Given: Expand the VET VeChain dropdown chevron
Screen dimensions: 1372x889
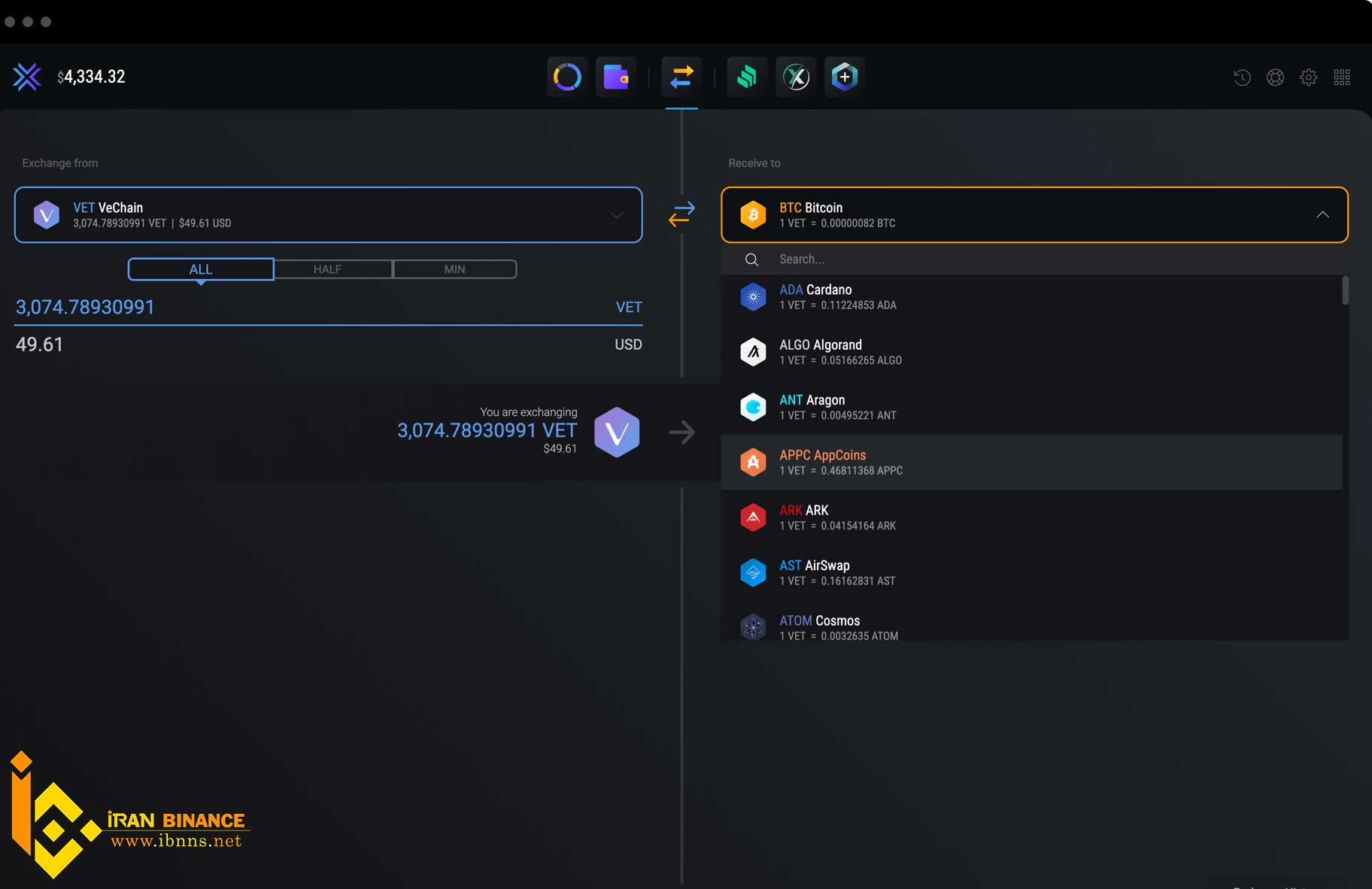Looking at the screenshot, I should coord(617,215).
